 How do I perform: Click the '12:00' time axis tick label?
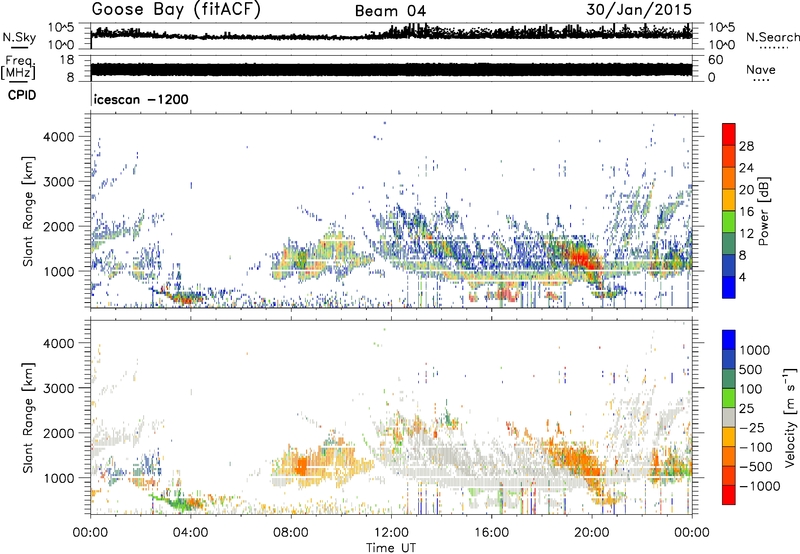(391, 533)
